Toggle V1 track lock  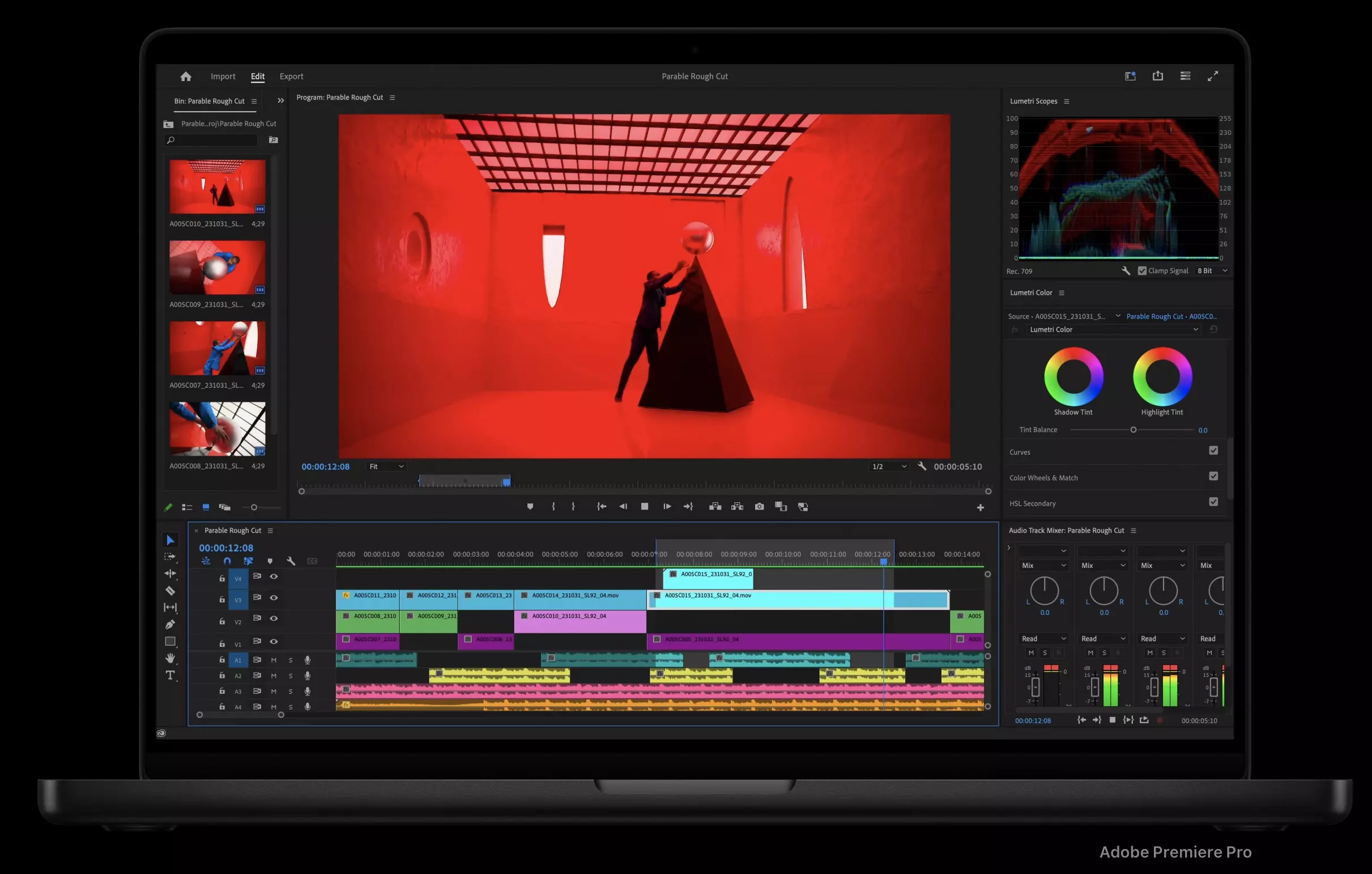coord(222,644)
